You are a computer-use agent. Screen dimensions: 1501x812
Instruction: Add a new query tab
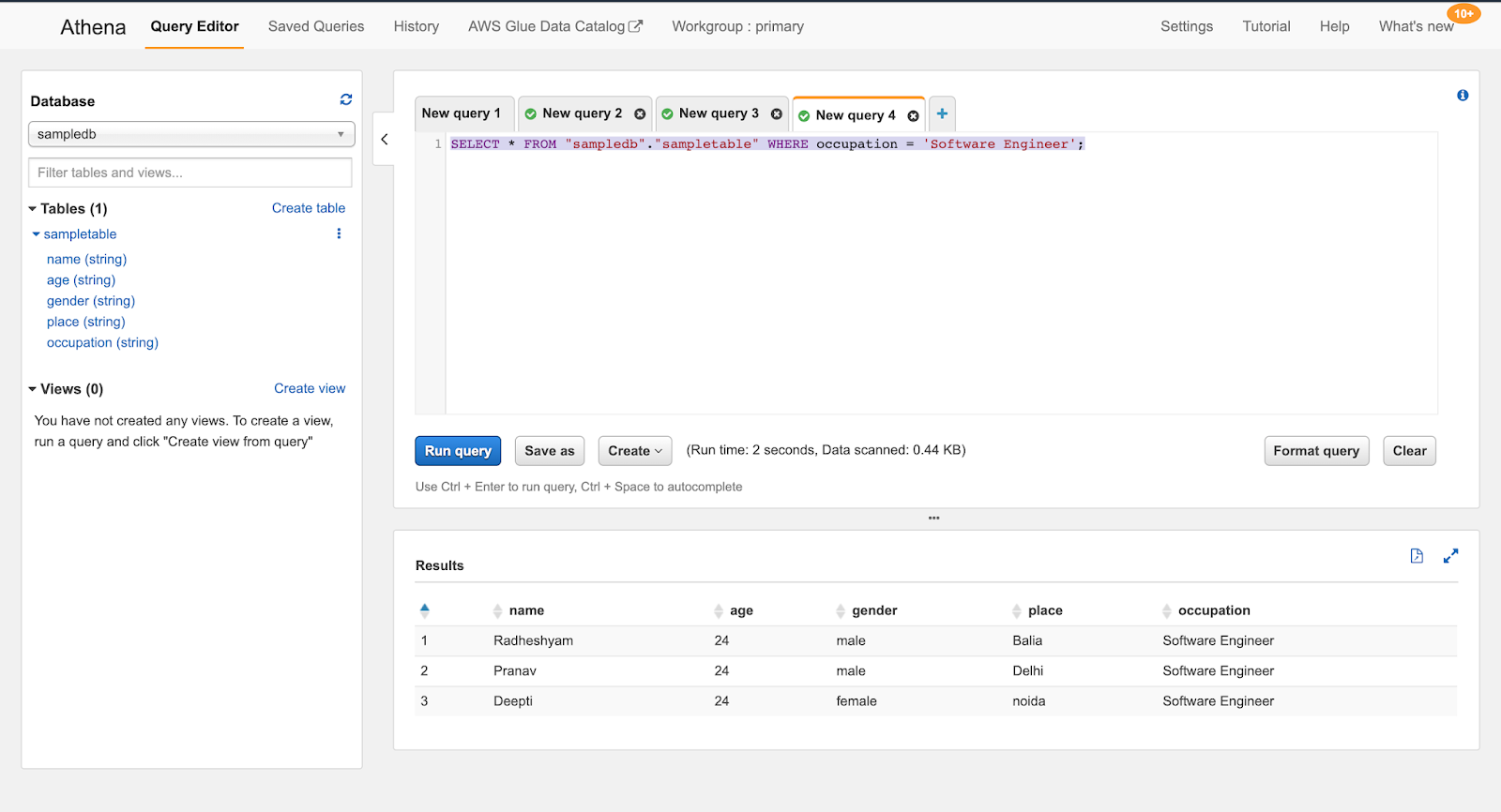click(942, 113)
